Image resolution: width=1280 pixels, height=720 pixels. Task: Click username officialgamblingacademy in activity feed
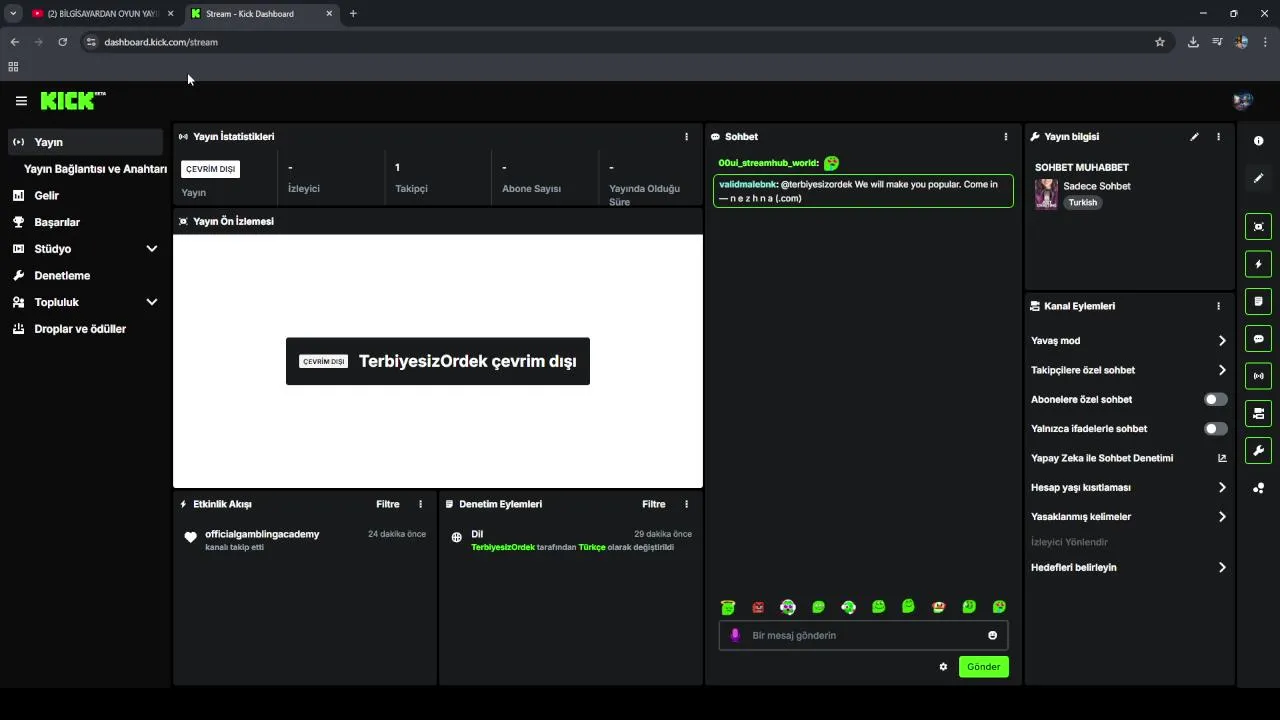262,534
